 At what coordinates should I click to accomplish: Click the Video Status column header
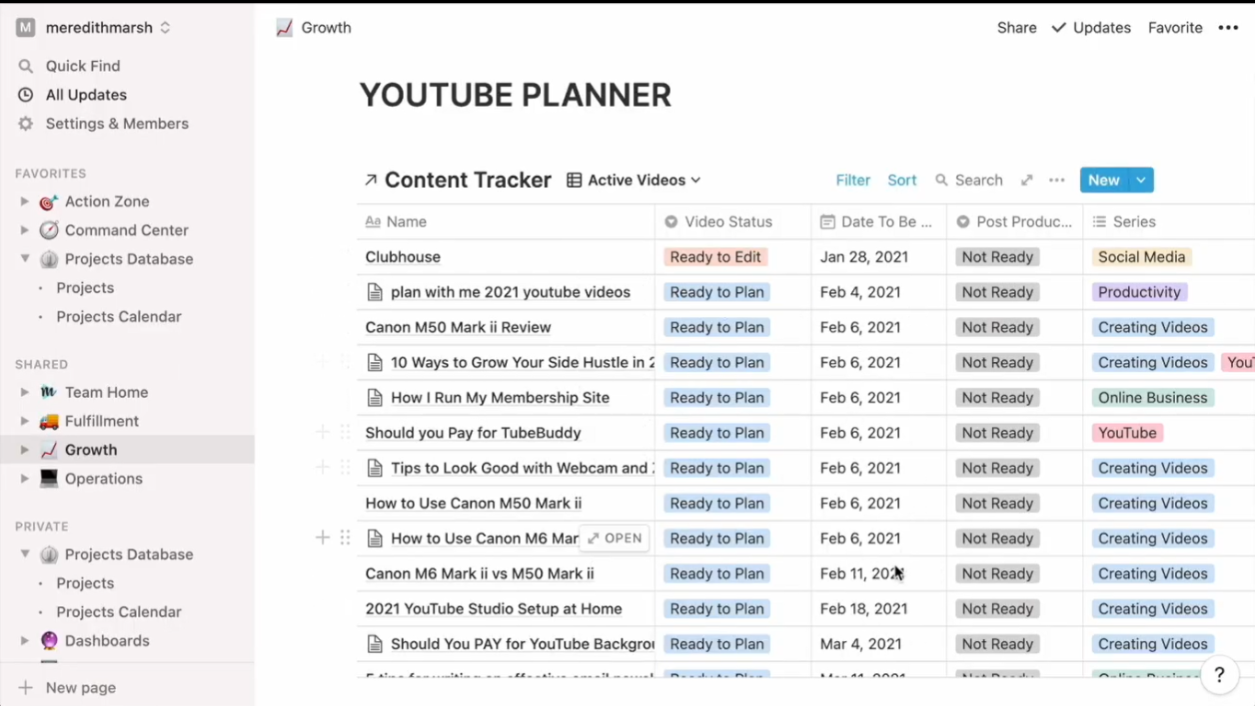(x=733, y=222)
